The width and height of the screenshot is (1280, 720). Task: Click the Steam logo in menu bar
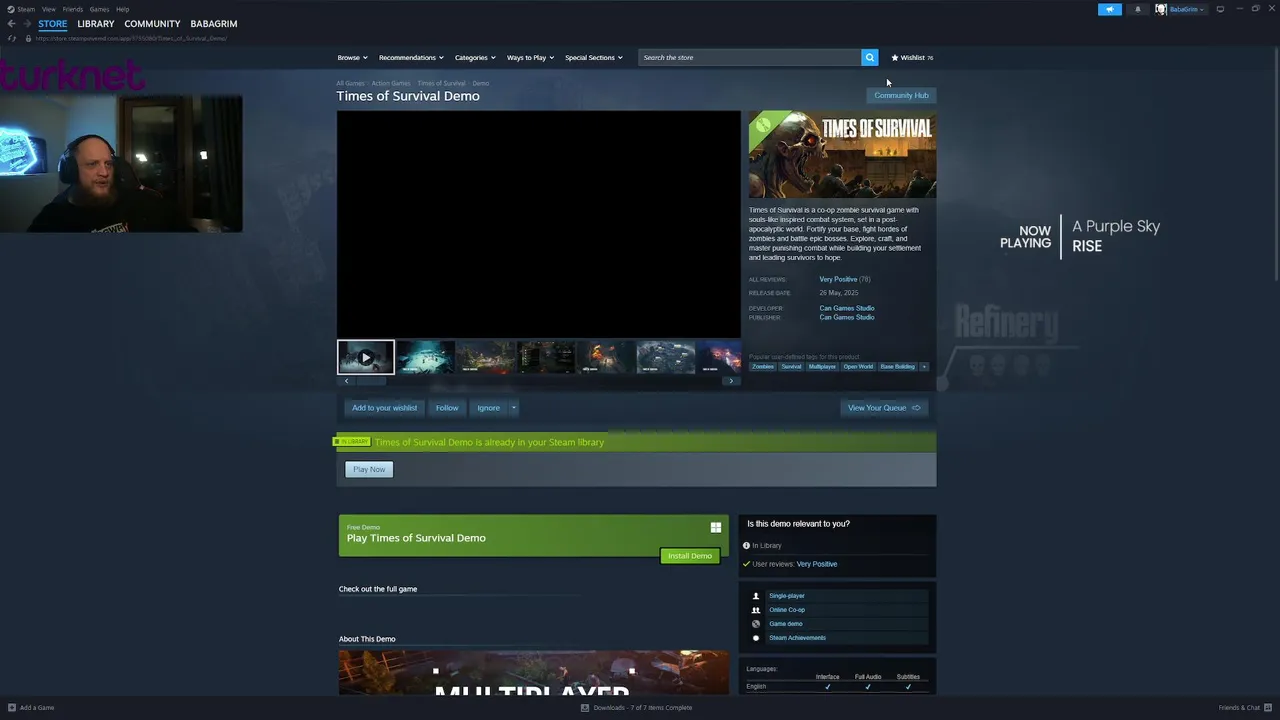pyautogui.click(x=11, y=9)
